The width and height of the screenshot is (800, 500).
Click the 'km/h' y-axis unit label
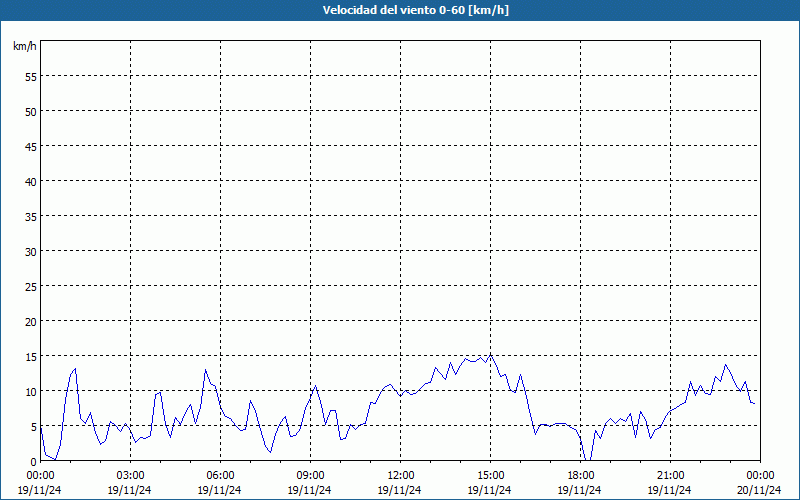click(x=25, y=46)
